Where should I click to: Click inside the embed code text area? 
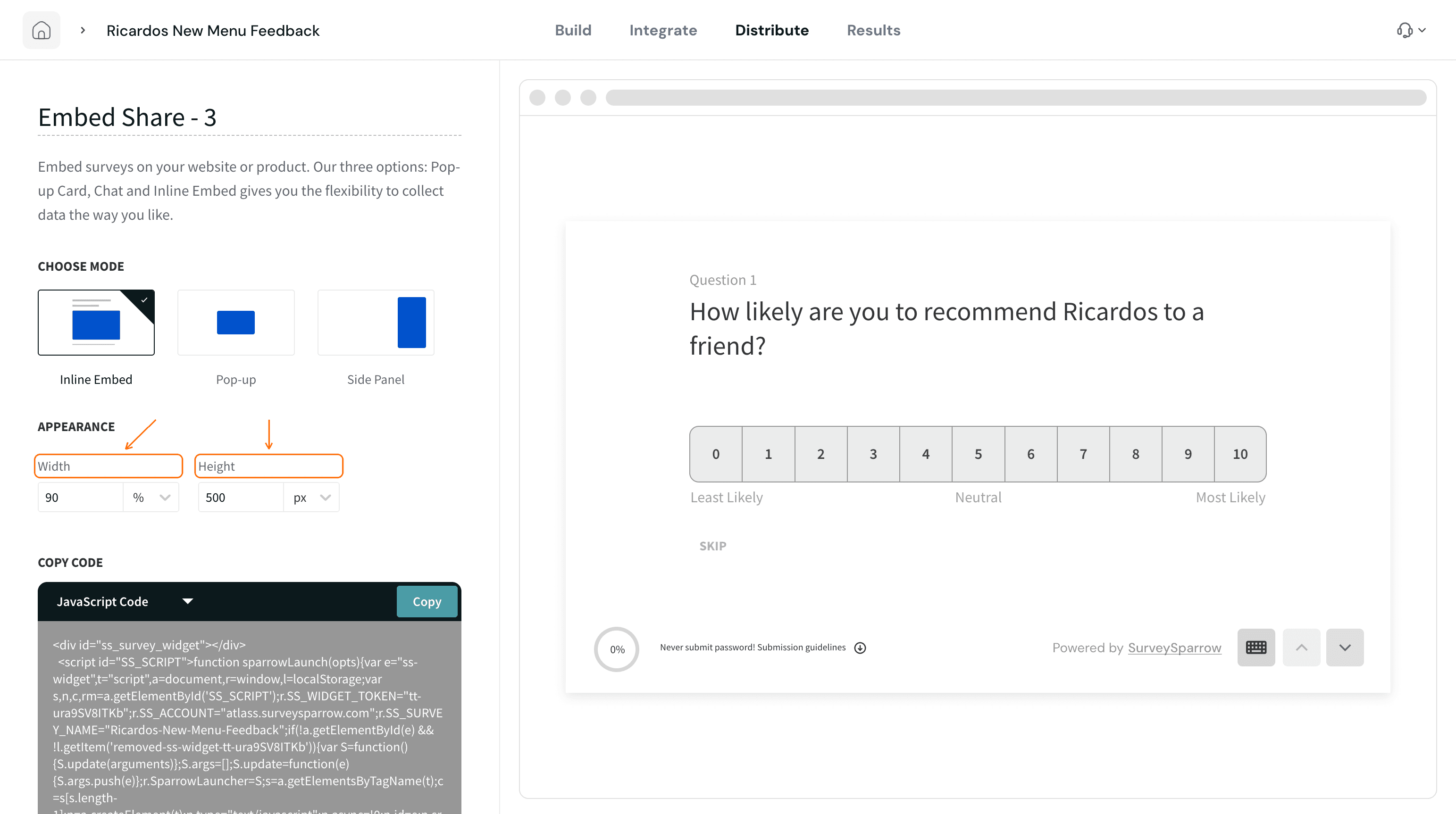[x=249, y=717]
